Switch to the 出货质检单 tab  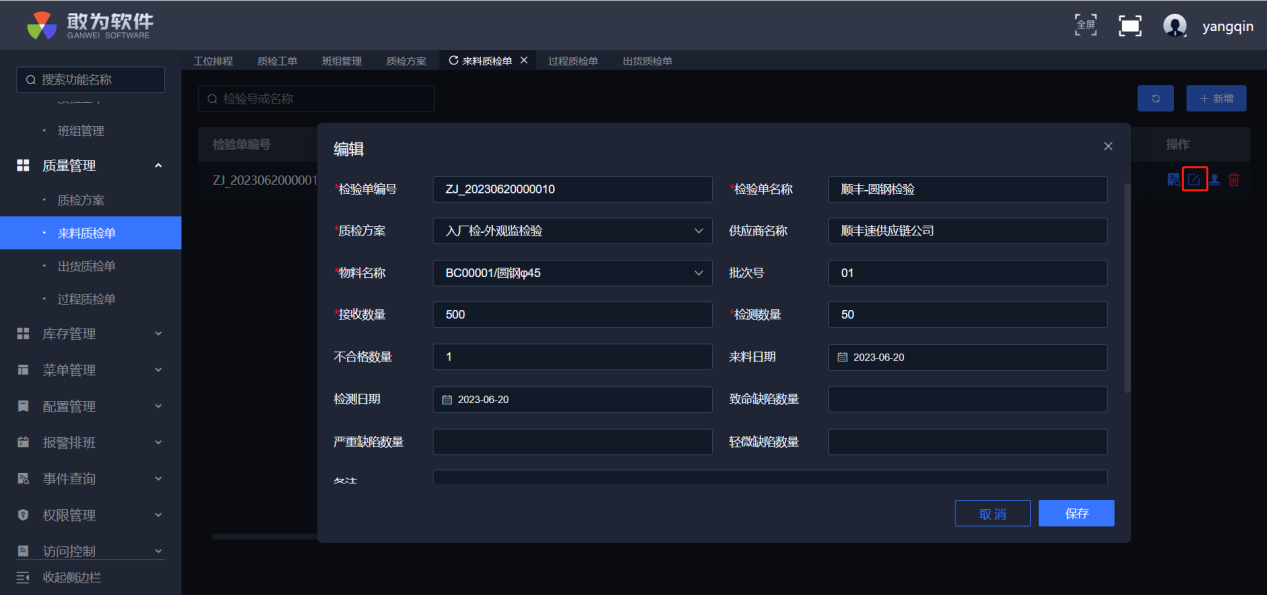(647, 61)
